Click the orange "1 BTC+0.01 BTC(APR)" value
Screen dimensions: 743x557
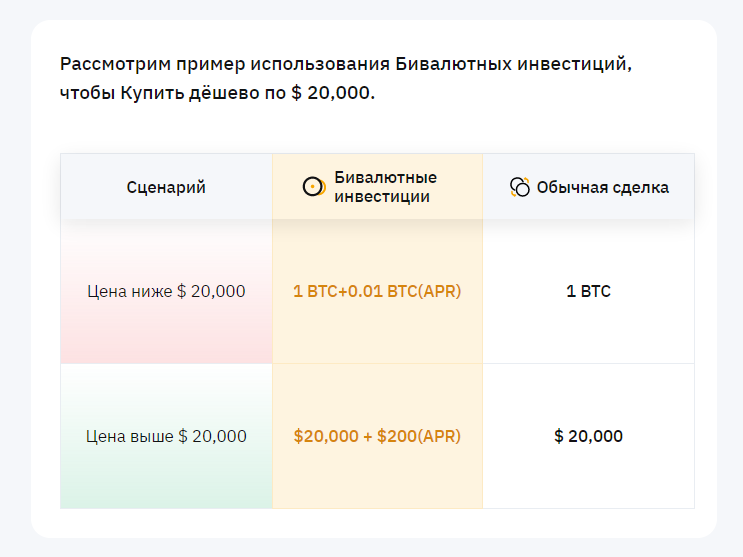pos(377,292)
